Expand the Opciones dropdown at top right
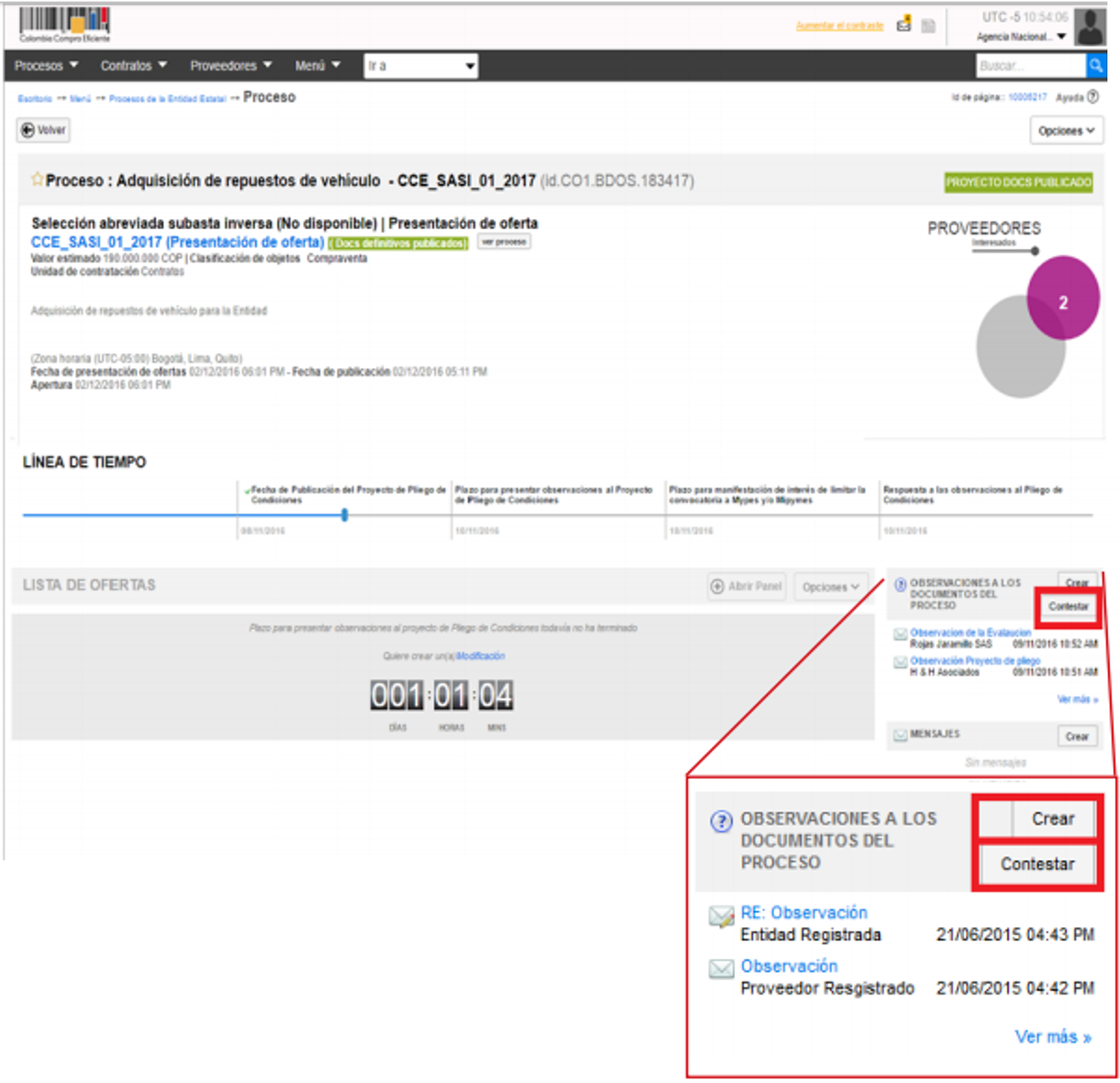The width and height of the screenshot is (1120, 1083). pyautogui.click(x=1066, y=131)
